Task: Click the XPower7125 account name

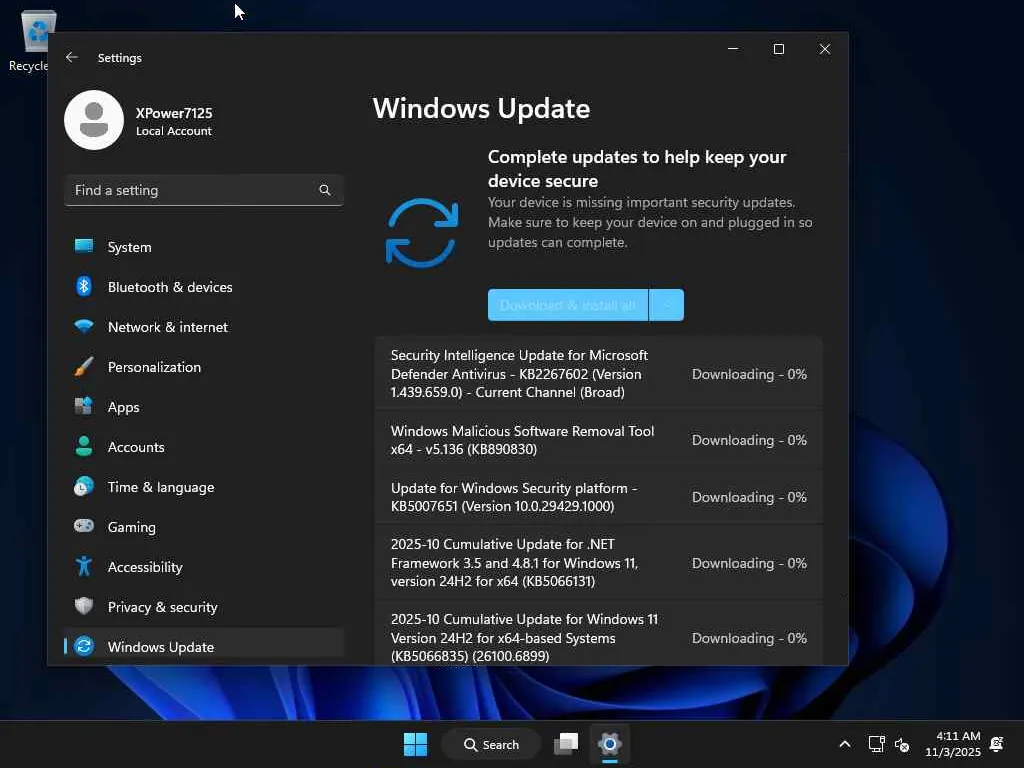Action: coord(174,113)
